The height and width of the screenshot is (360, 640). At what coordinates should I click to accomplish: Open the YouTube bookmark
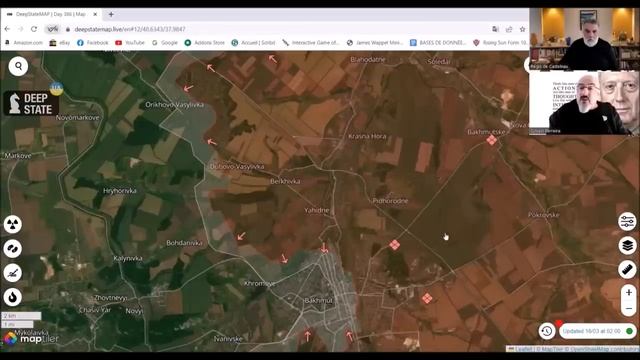pyautogui.click(x=130, y=42)
